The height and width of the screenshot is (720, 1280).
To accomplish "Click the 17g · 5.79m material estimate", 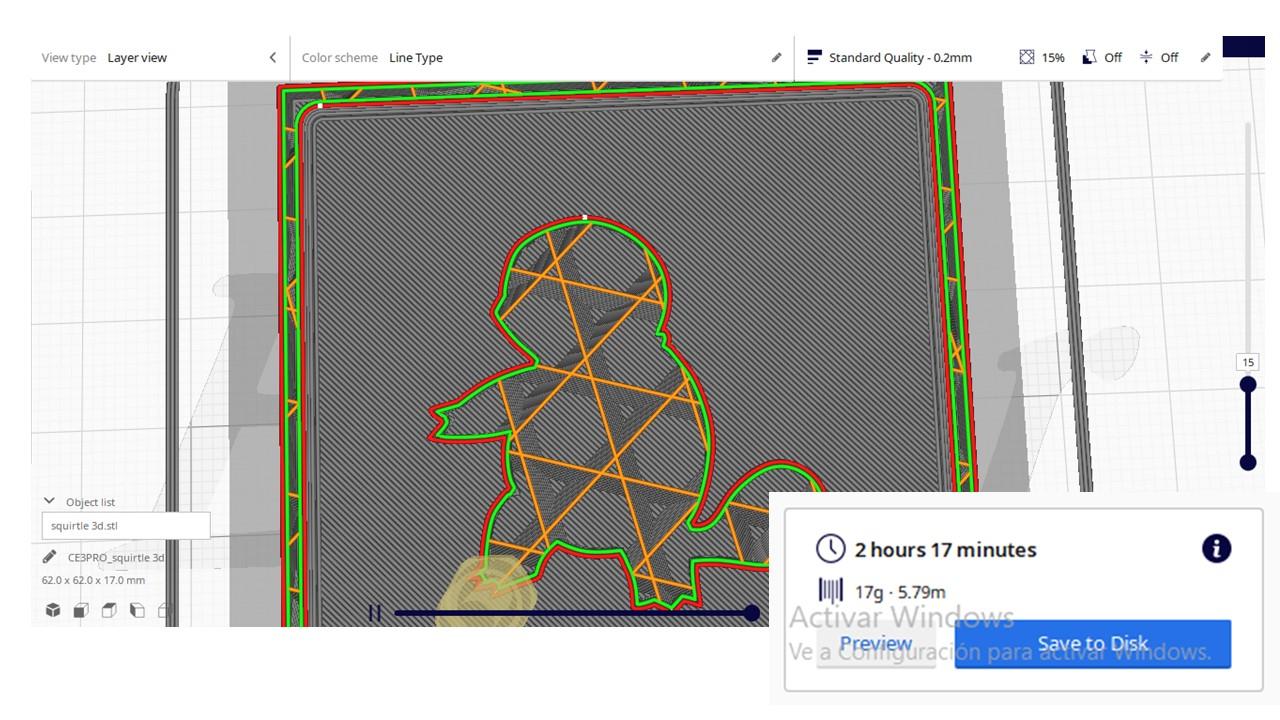I will pyautogui.click(x=900, y=592).
